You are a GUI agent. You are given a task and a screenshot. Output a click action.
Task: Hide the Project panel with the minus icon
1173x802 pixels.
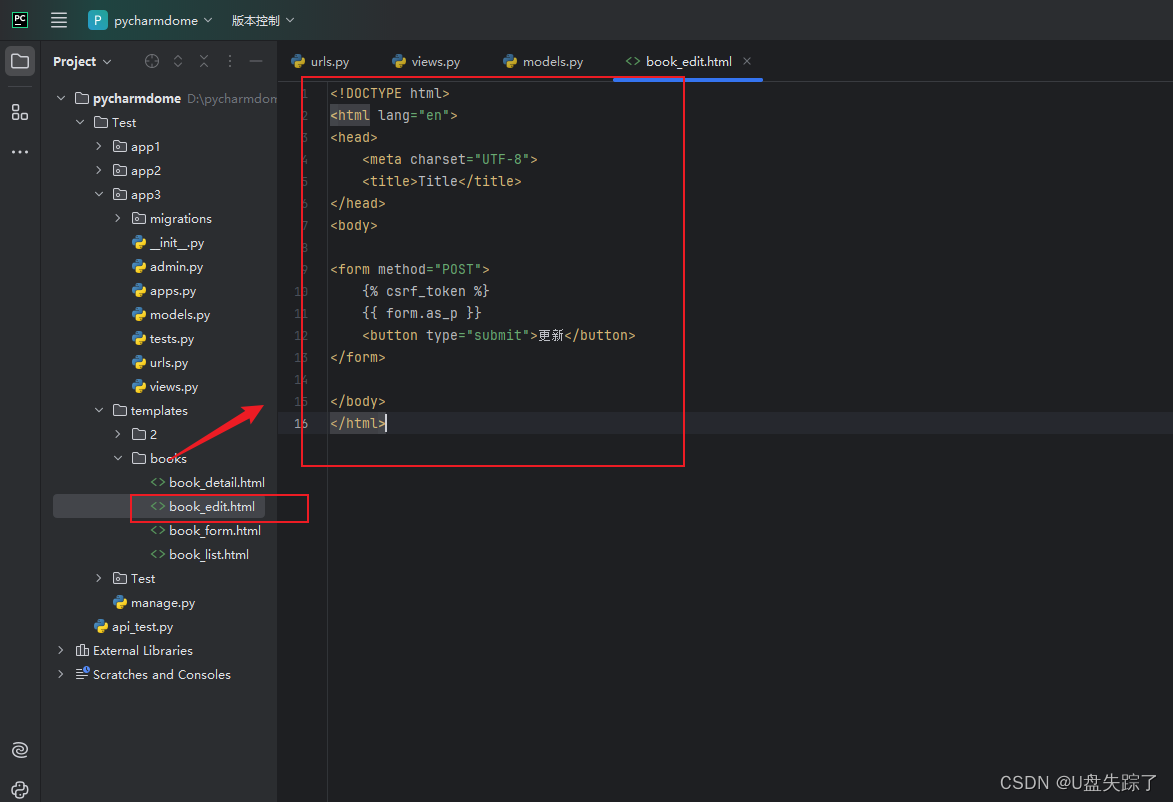[x=255, y=61]
